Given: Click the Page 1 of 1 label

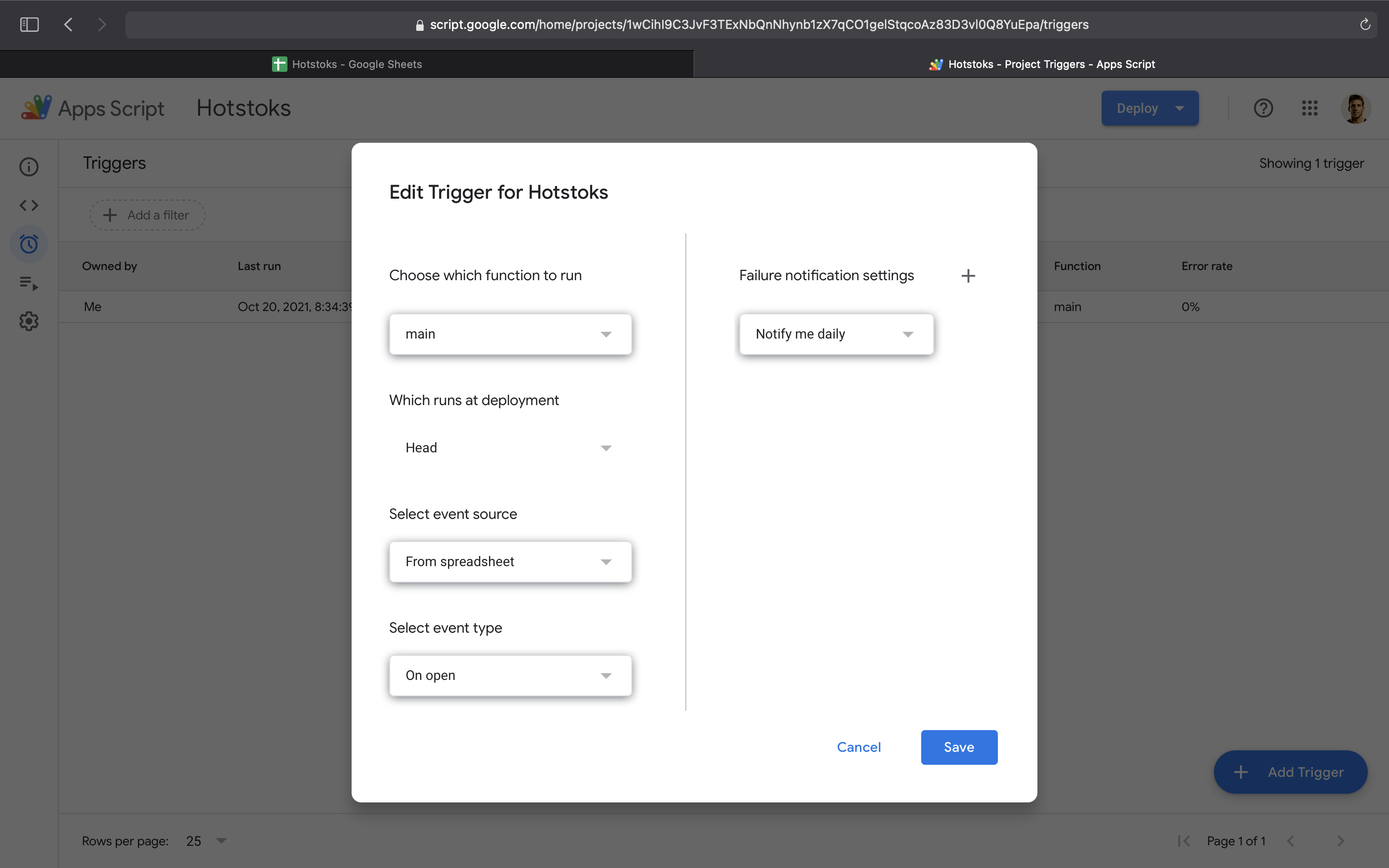Looking at the screenshot, I should tap(1236, 841).
